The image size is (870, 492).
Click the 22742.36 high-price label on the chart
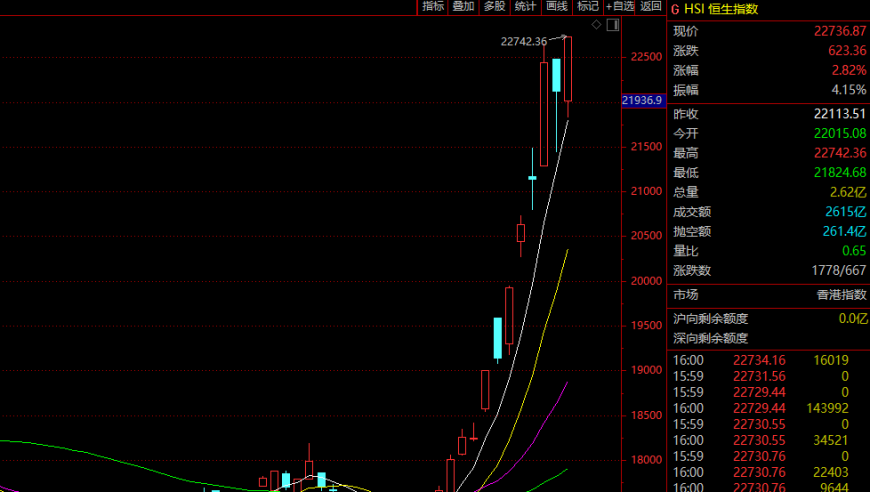tap(524, 42)
